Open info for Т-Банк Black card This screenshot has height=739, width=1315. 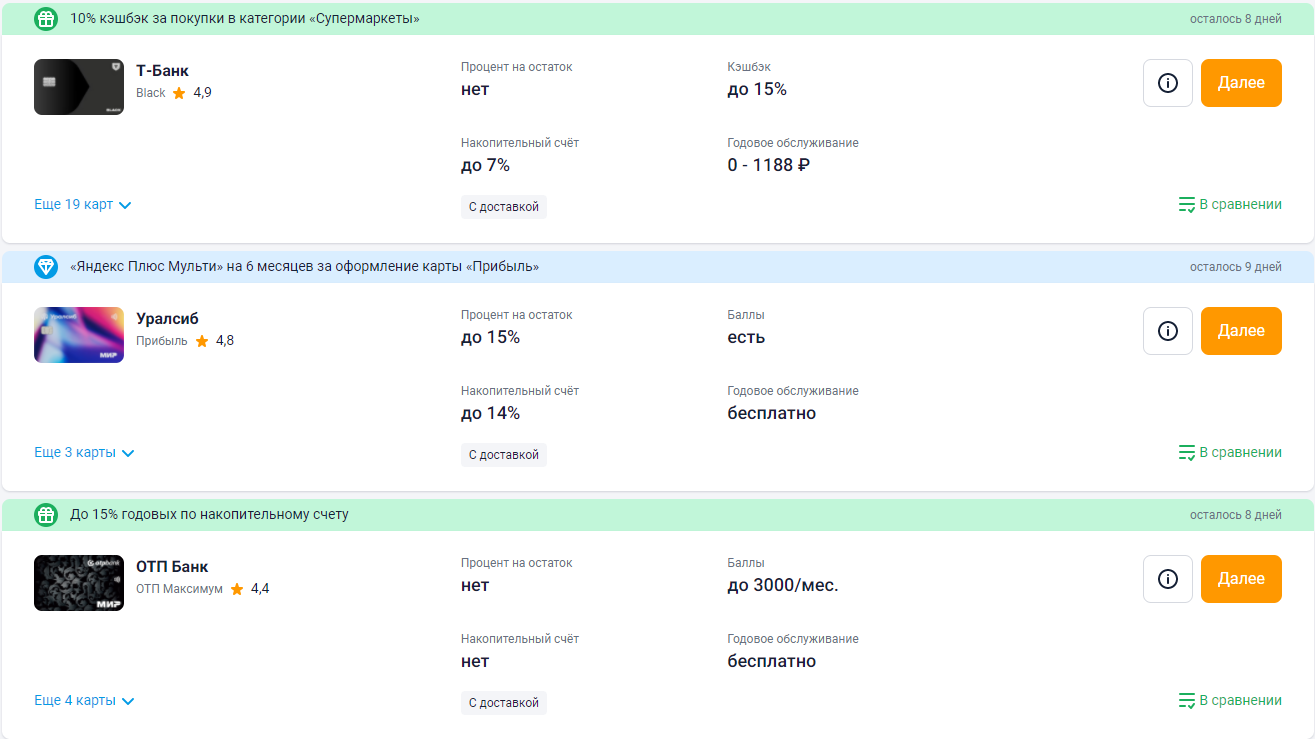(x=1168, y=83)
